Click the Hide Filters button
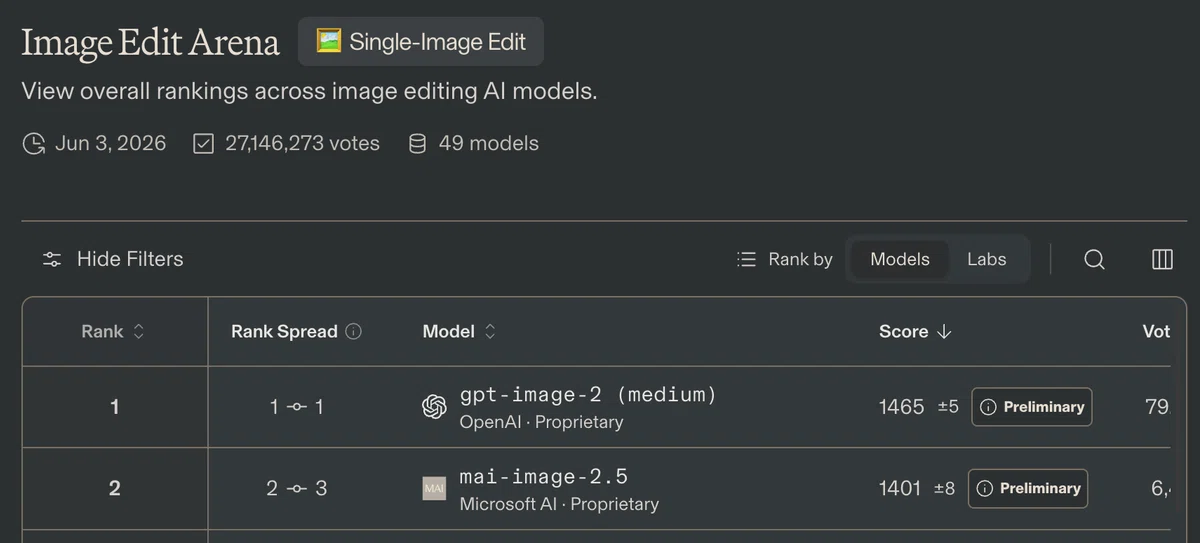 pos(113,259)
